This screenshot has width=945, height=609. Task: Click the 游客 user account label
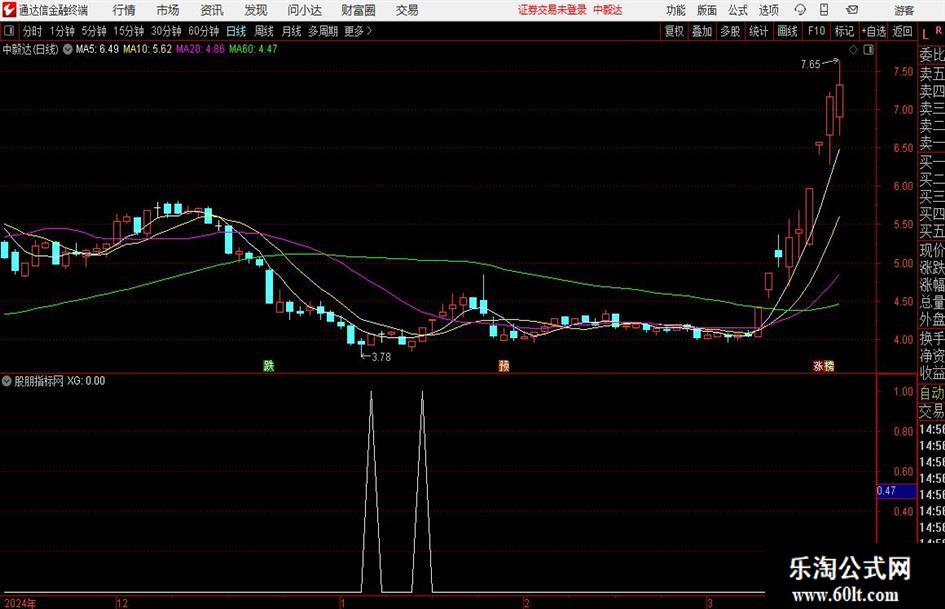click(904, 10)
